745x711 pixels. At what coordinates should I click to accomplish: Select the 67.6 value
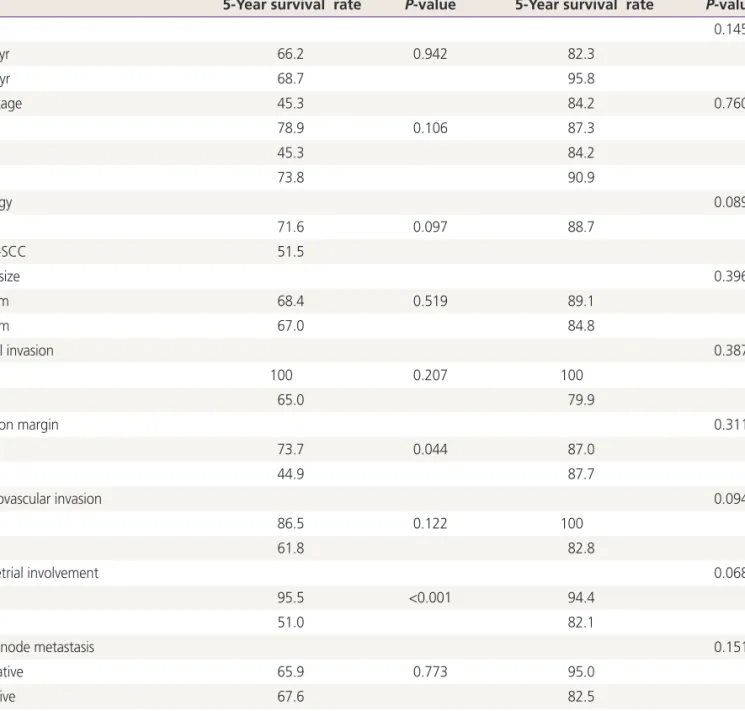click(x=290, y=696)
